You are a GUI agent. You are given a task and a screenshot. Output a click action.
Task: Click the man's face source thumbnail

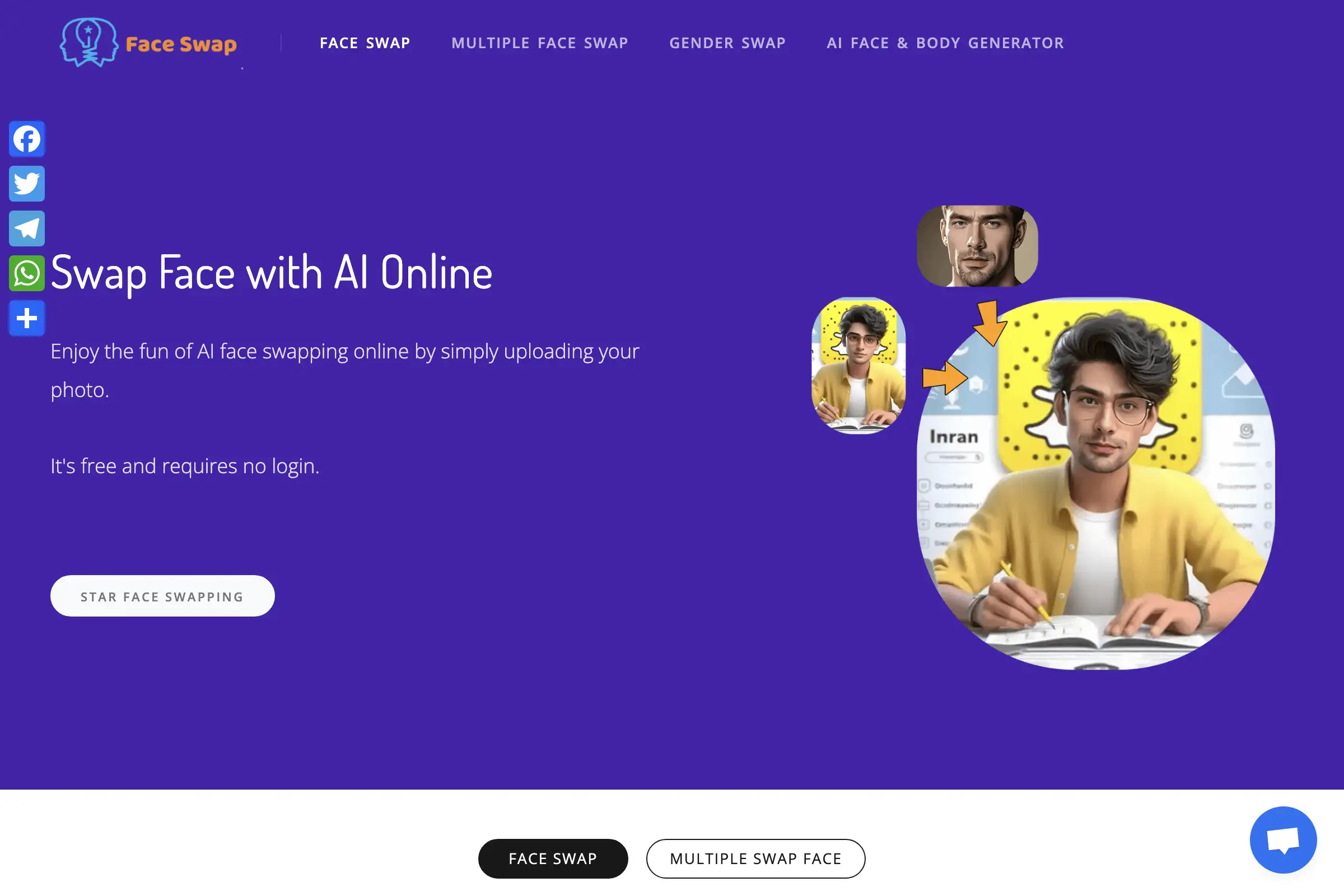point(977,246)
